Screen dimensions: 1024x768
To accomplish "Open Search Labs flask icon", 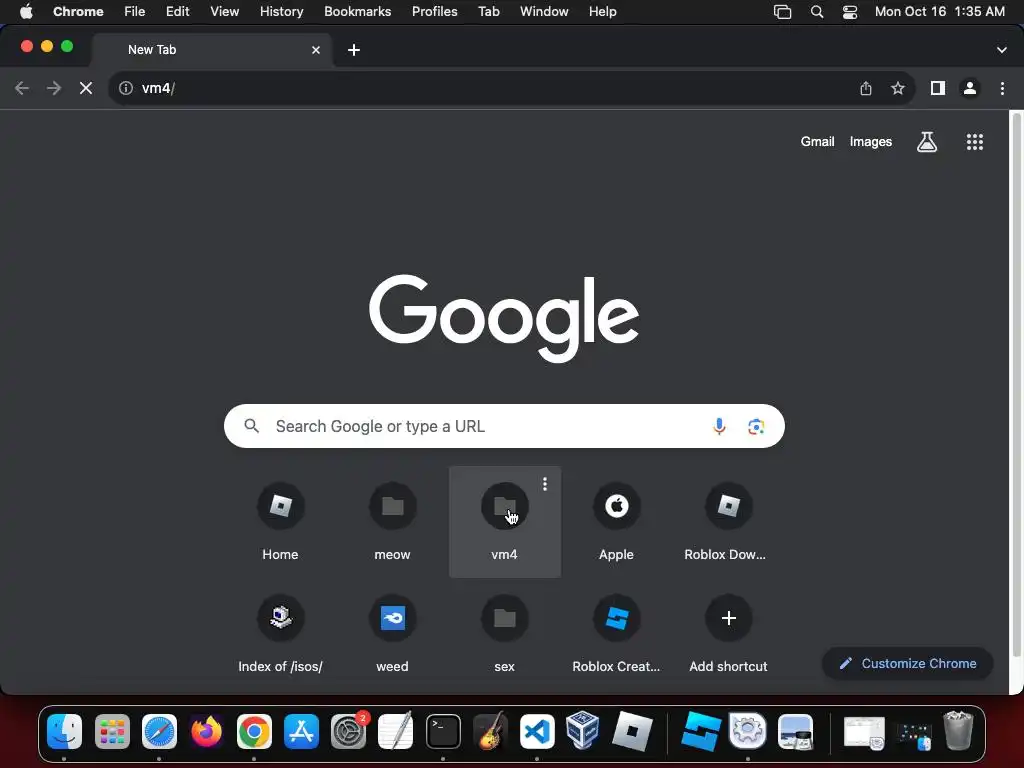I will [927, 142].
